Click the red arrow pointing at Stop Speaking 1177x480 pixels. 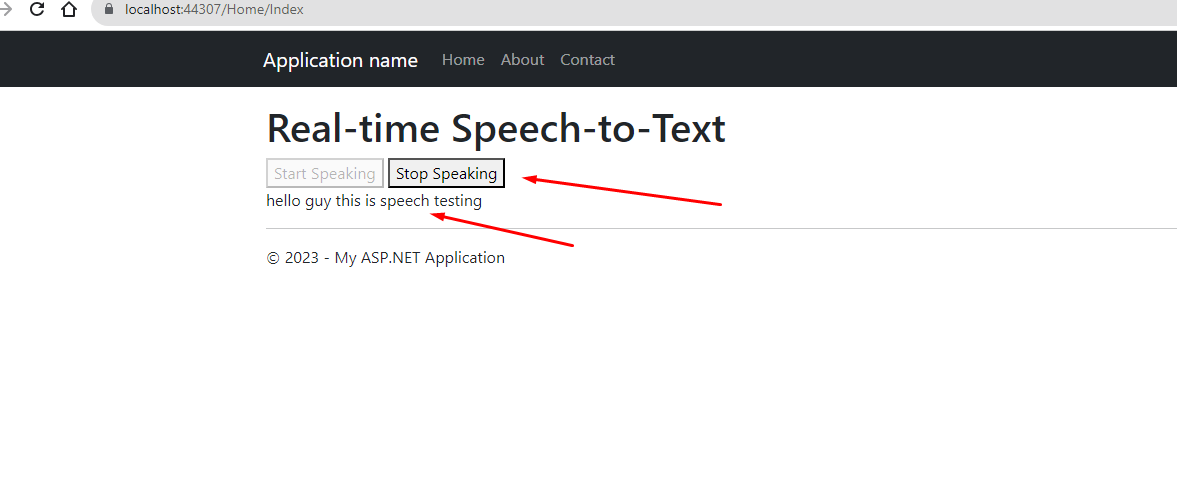(622, 191)
